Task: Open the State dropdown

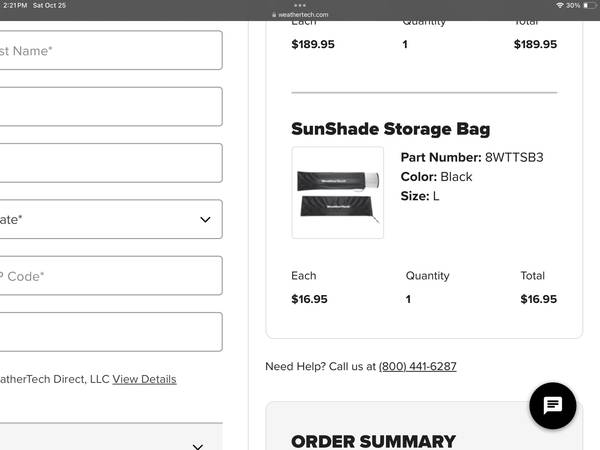Action: click(110, 219)
